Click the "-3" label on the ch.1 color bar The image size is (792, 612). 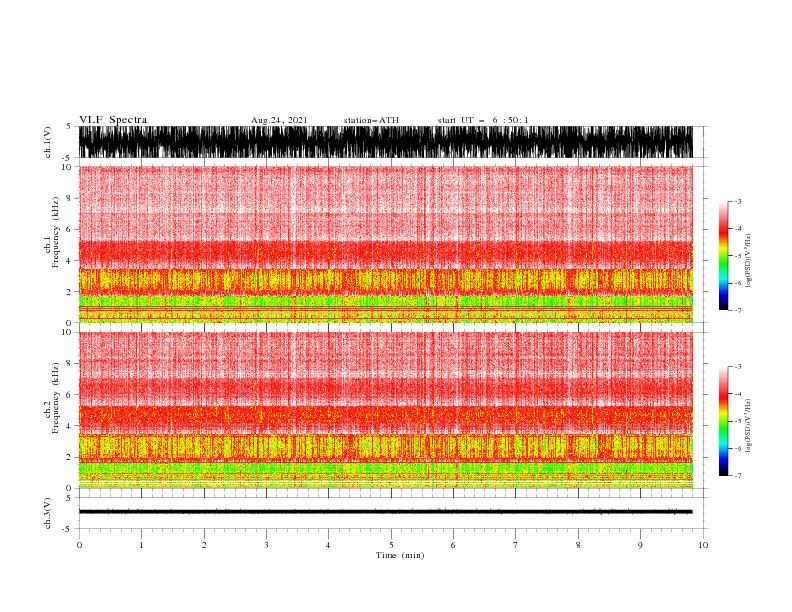(738, 201)
